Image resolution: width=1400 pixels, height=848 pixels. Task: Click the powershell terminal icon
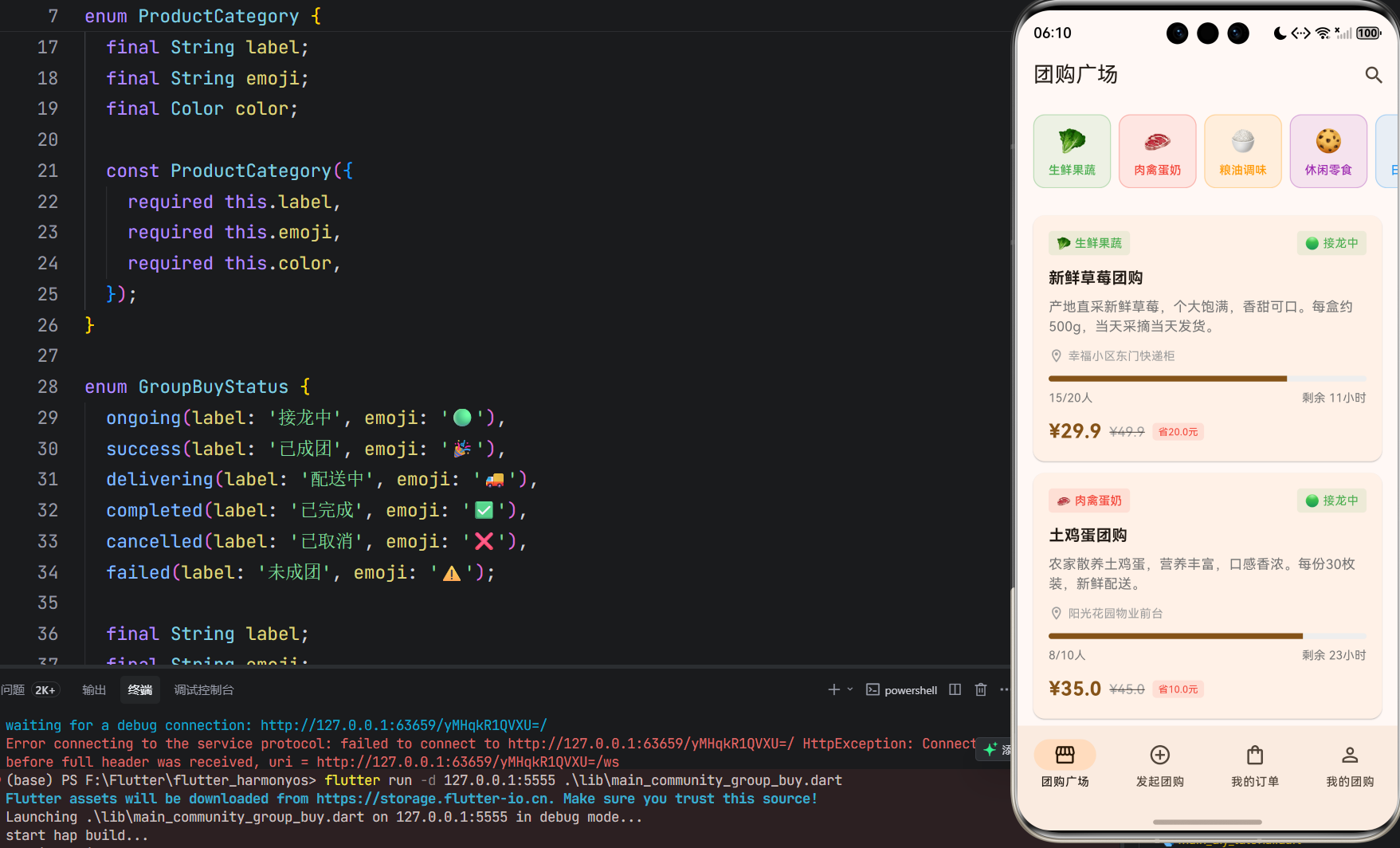(873, 689)
